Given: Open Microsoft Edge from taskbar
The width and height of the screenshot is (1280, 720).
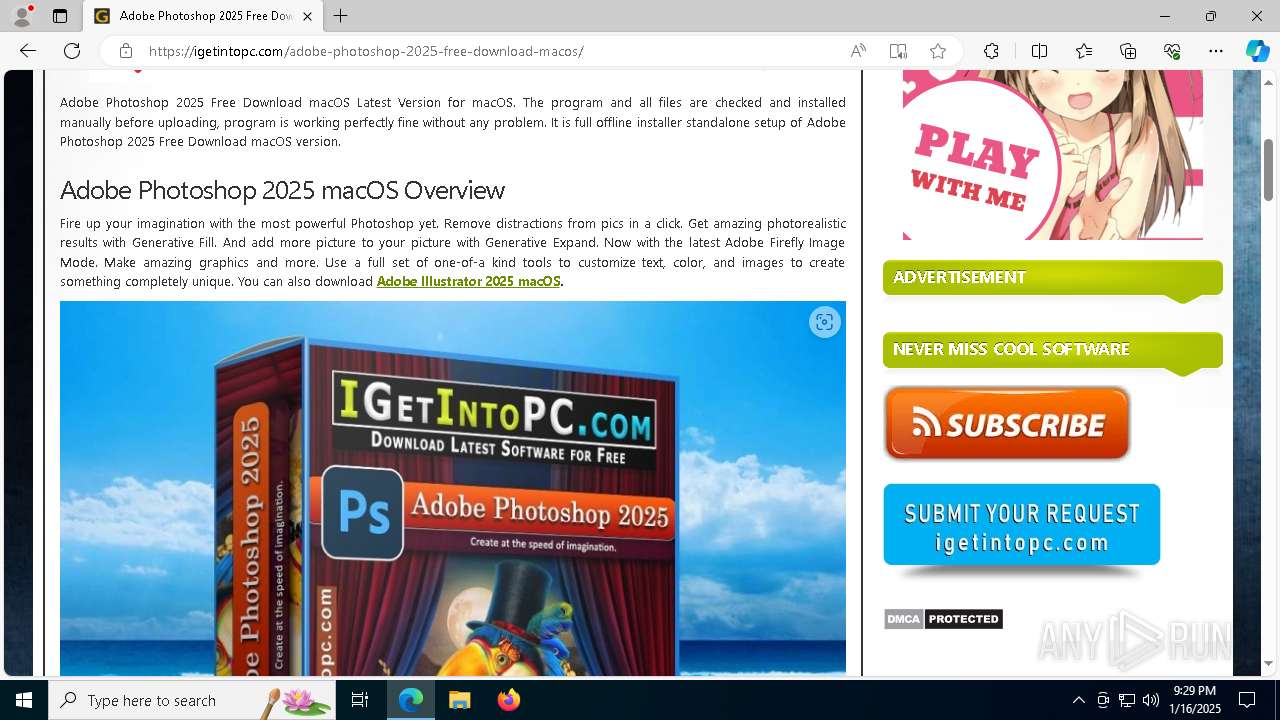Looking at the screenshot, I should 411,700.
